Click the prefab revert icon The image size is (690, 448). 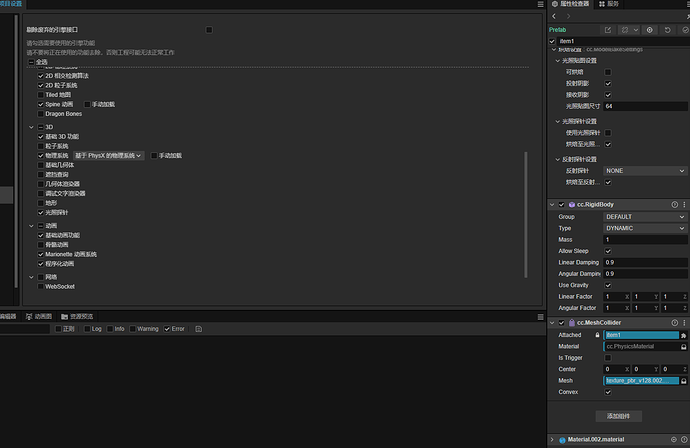668,30
